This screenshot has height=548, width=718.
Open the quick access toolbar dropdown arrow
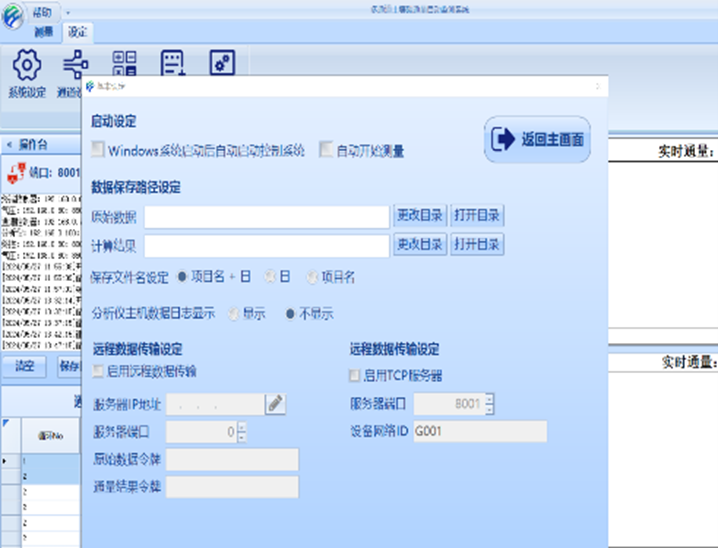pos(68,13)
